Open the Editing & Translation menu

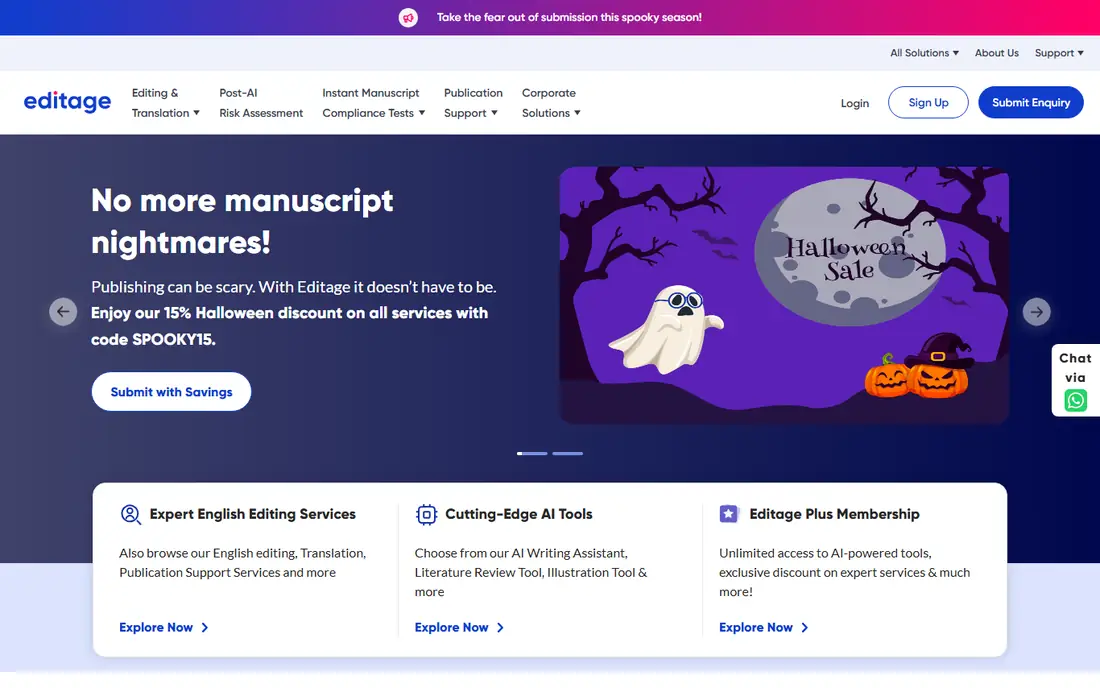[166, 102]
